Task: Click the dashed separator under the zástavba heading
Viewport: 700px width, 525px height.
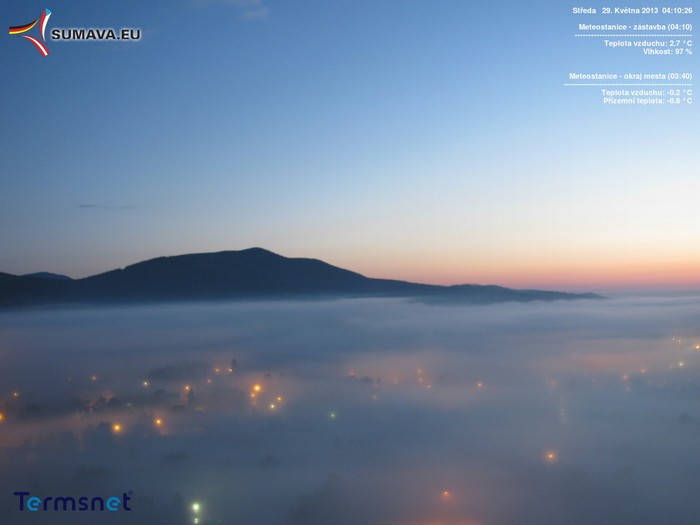Action: pos(633,35)
